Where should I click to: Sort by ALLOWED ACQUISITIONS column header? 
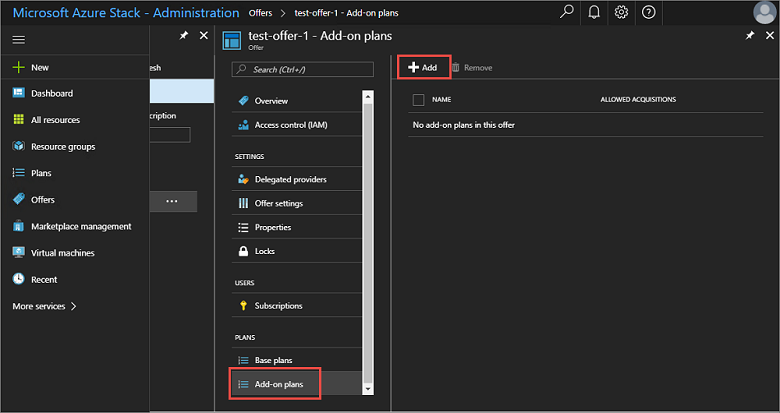(x=638, y=100)
